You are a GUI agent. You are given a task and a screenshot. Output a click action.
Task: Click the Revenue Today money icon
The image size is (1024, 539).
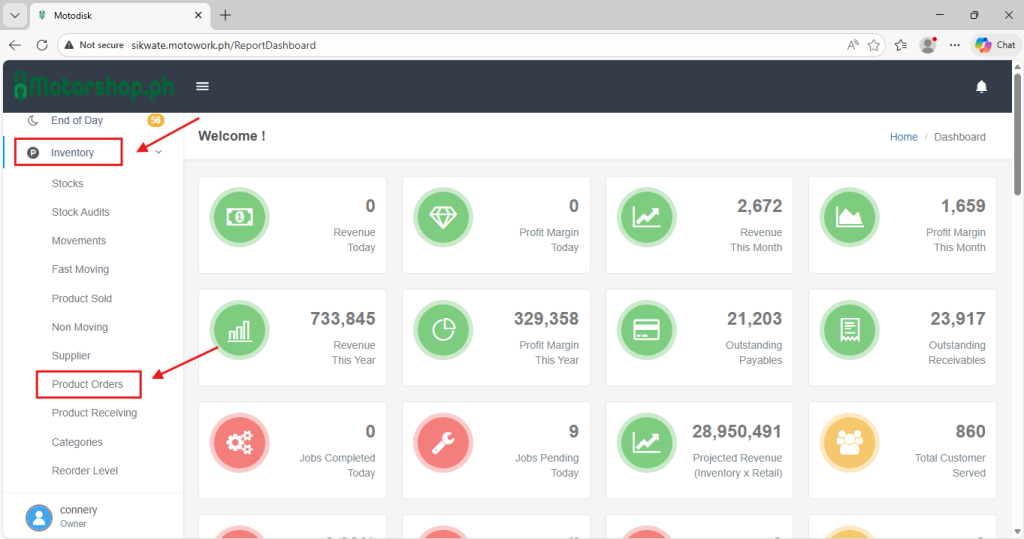240,217
